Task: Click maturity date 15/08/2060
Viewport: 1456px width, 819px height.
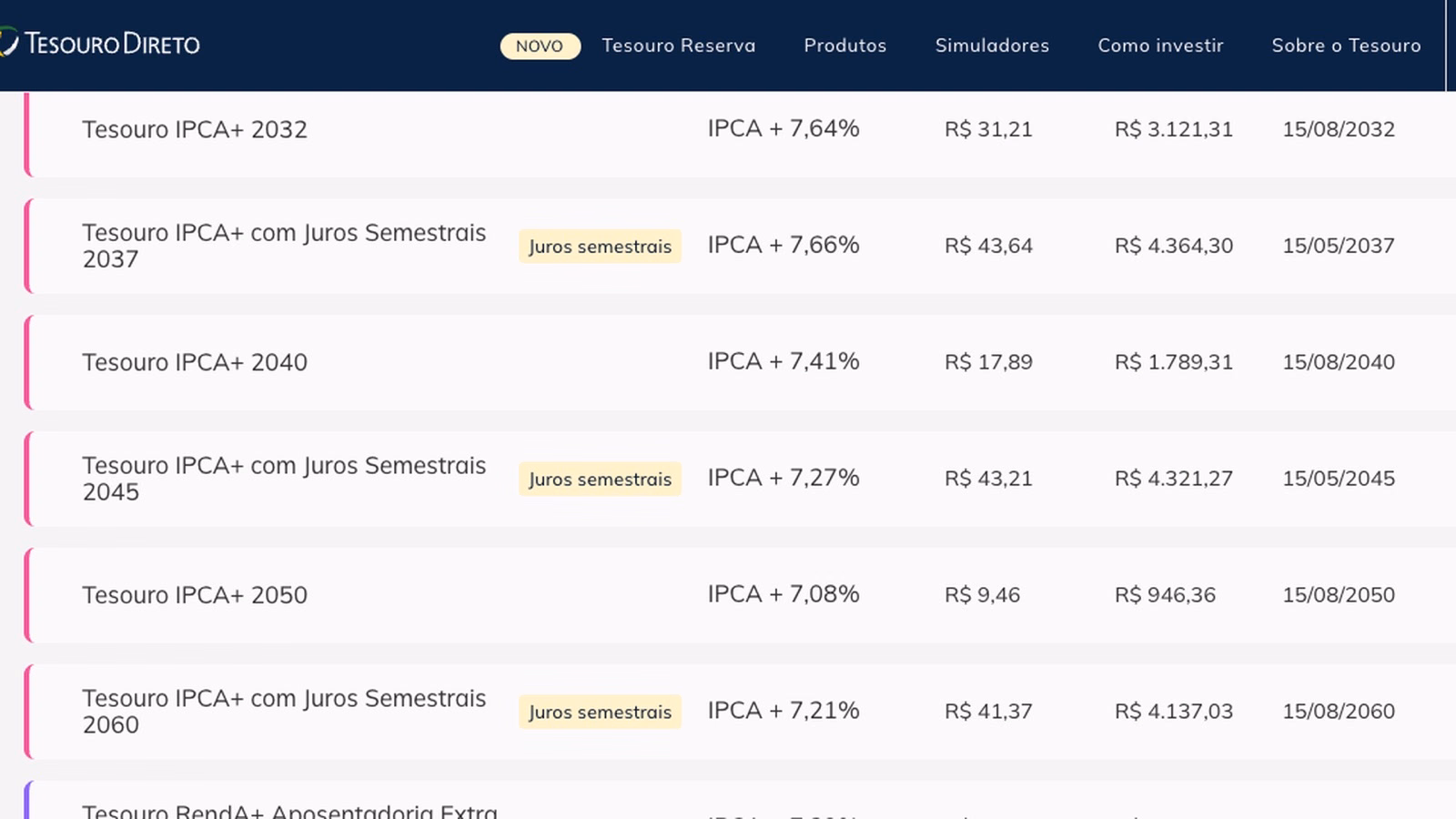Action: (1339, 712)
